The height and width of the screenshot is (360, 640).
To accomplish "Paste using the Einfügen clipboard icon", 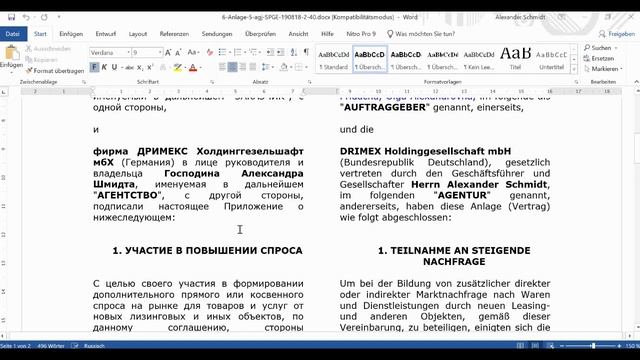I will [x=11, y=53].
